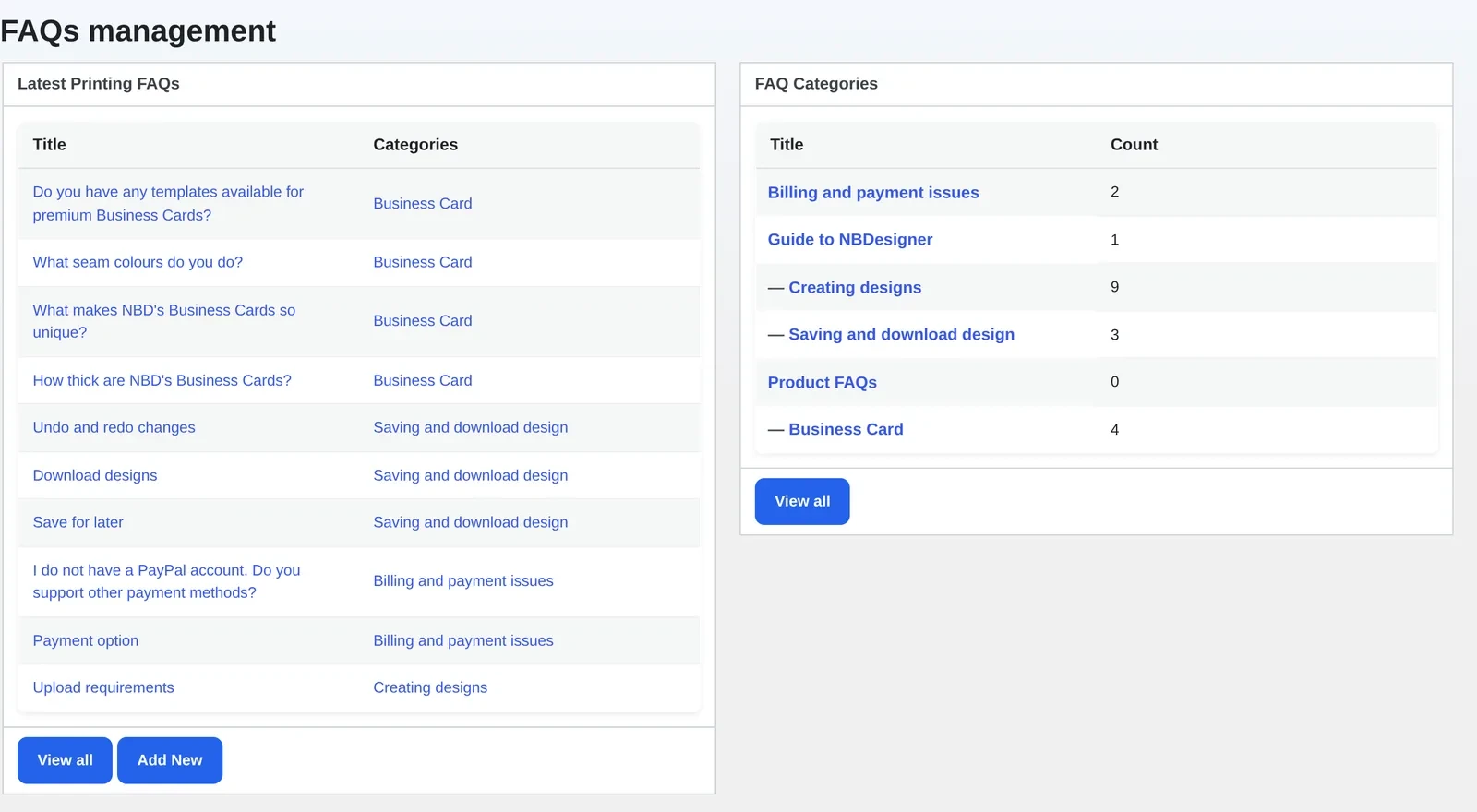Click Billing category in the PayPal FAQ row
The height and width of the screenshot is (812, 1477).
coord(463,581)
